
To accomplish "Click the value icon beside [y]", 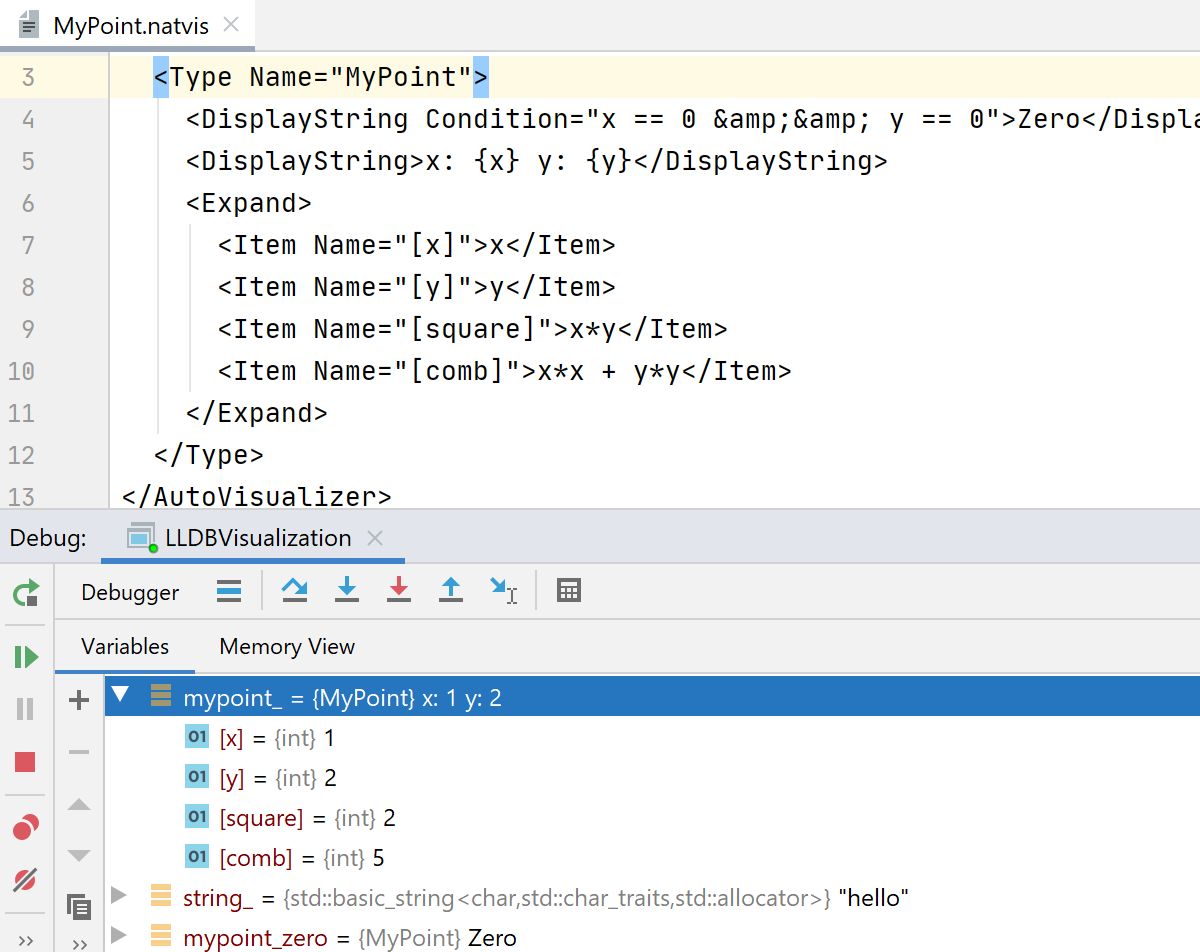I will point(197,777).
